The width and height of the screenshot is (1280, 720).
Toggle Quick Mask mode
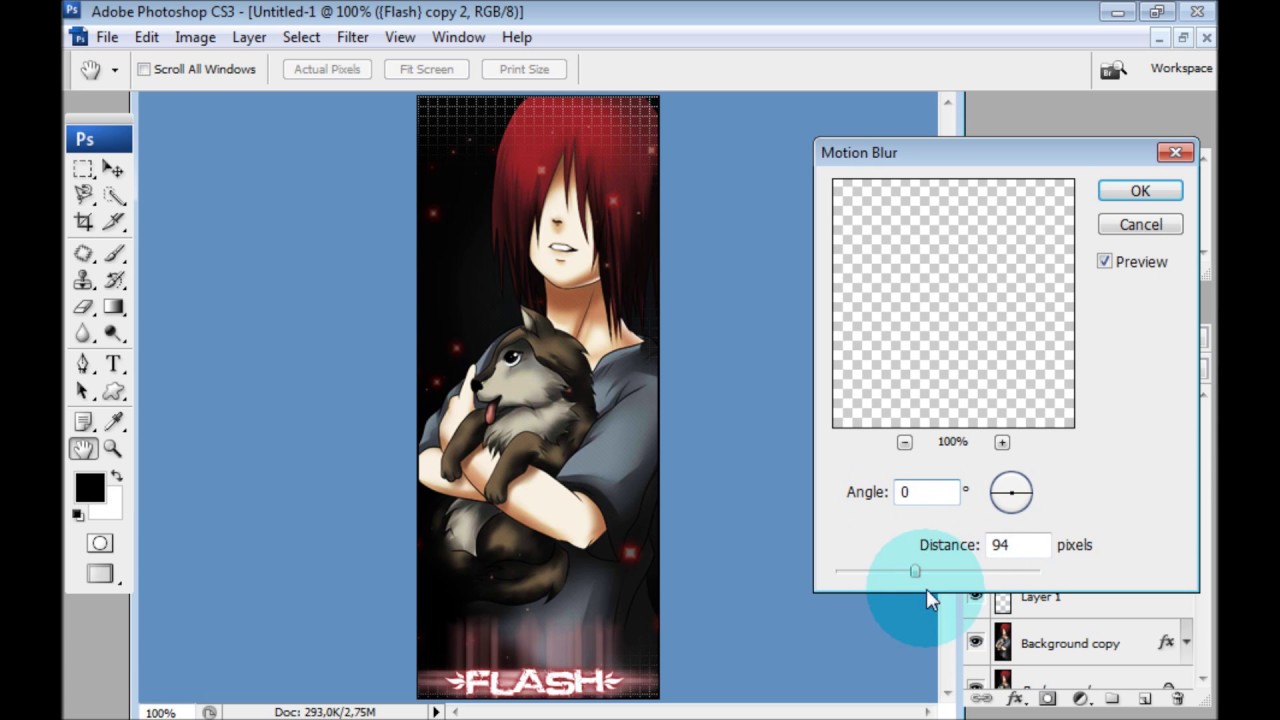click(99, 543)
